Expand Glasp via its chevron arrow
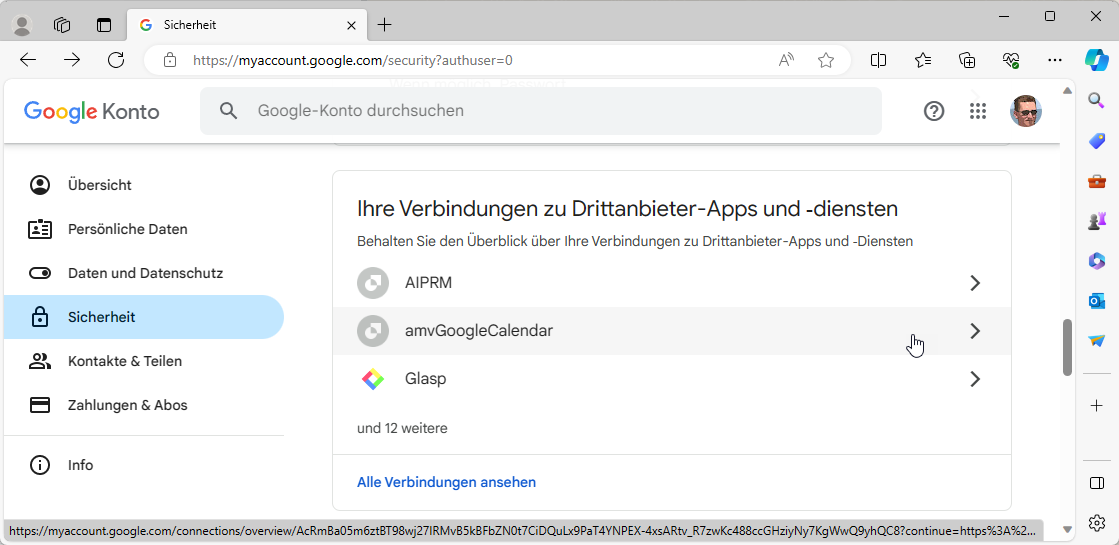Viewport: 1119px width, 545px height. [975, 379]
